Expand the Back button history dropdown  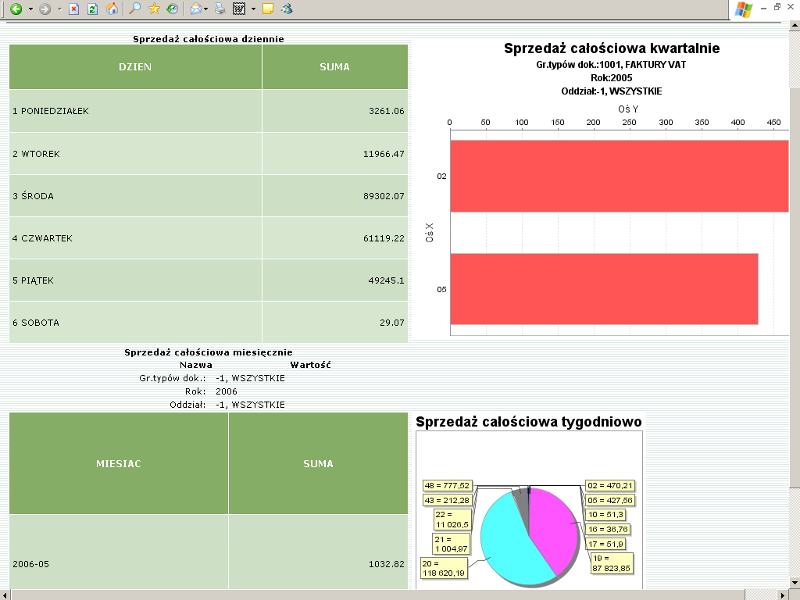click(30, 8)
